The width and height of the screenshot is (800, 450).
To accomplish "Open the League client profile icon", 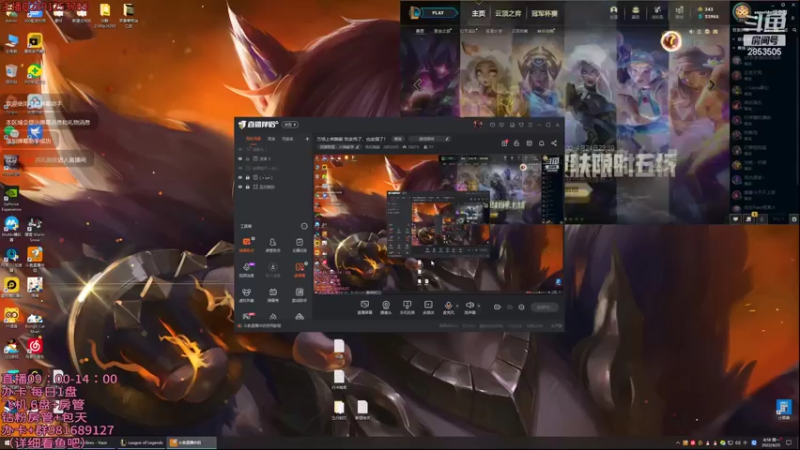I will 614,11.
